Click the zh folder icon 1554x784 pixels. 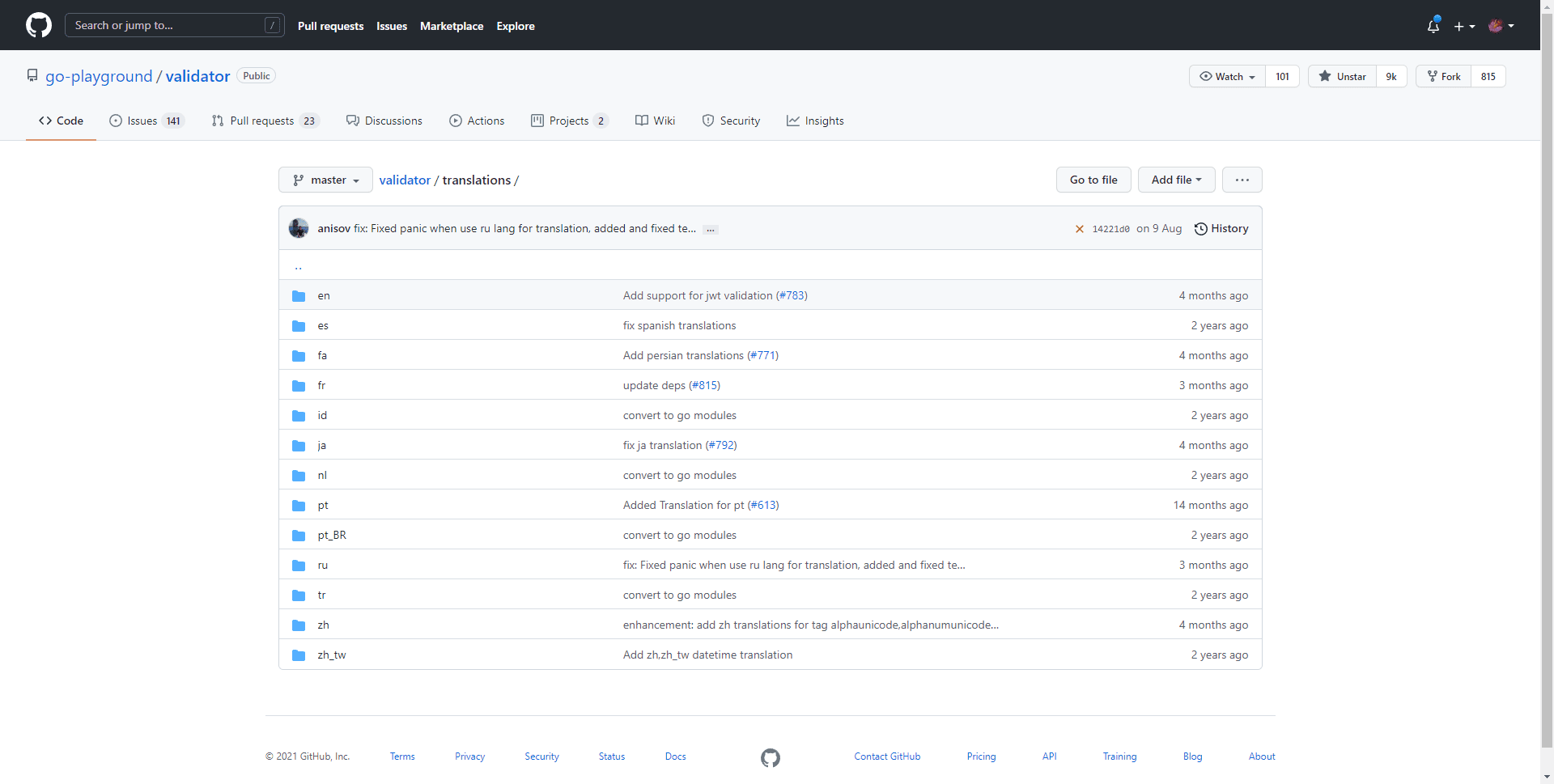point(299,625)
